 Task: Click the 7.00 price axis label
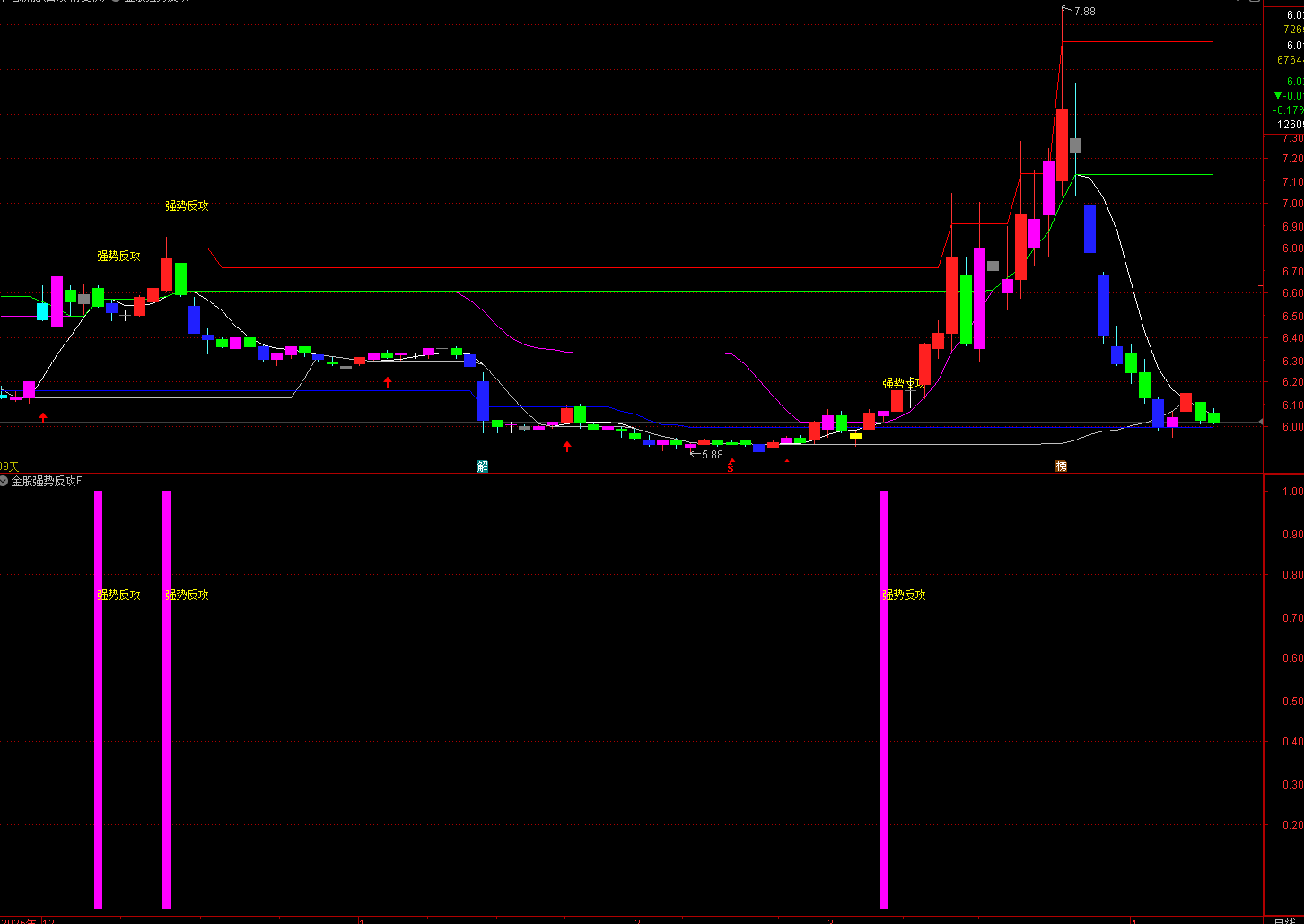coord(1292,204)
